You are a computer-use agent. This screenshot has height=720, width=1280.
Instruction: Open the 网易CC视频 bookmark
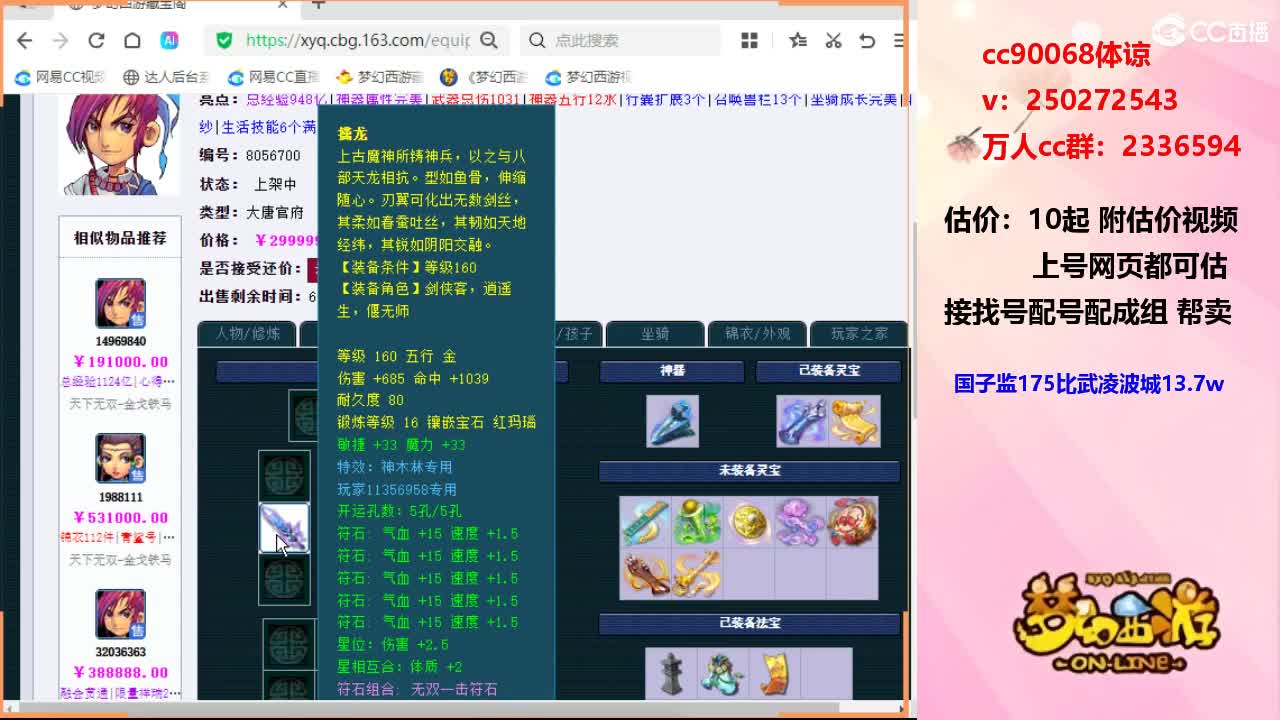(x=60, y=77)
